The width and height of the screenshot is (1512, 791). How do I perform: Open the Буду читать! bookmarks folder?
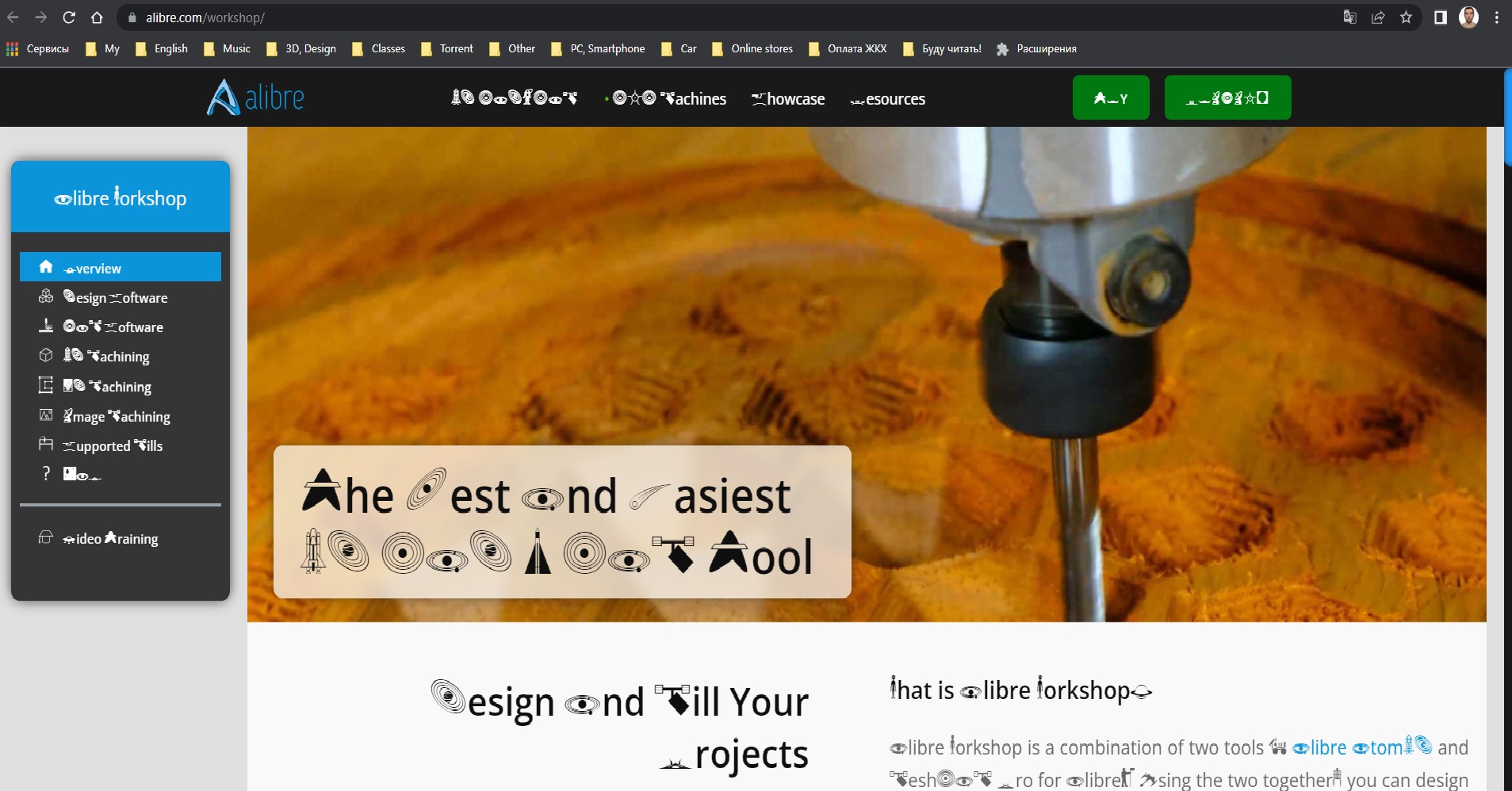(943, 49)
